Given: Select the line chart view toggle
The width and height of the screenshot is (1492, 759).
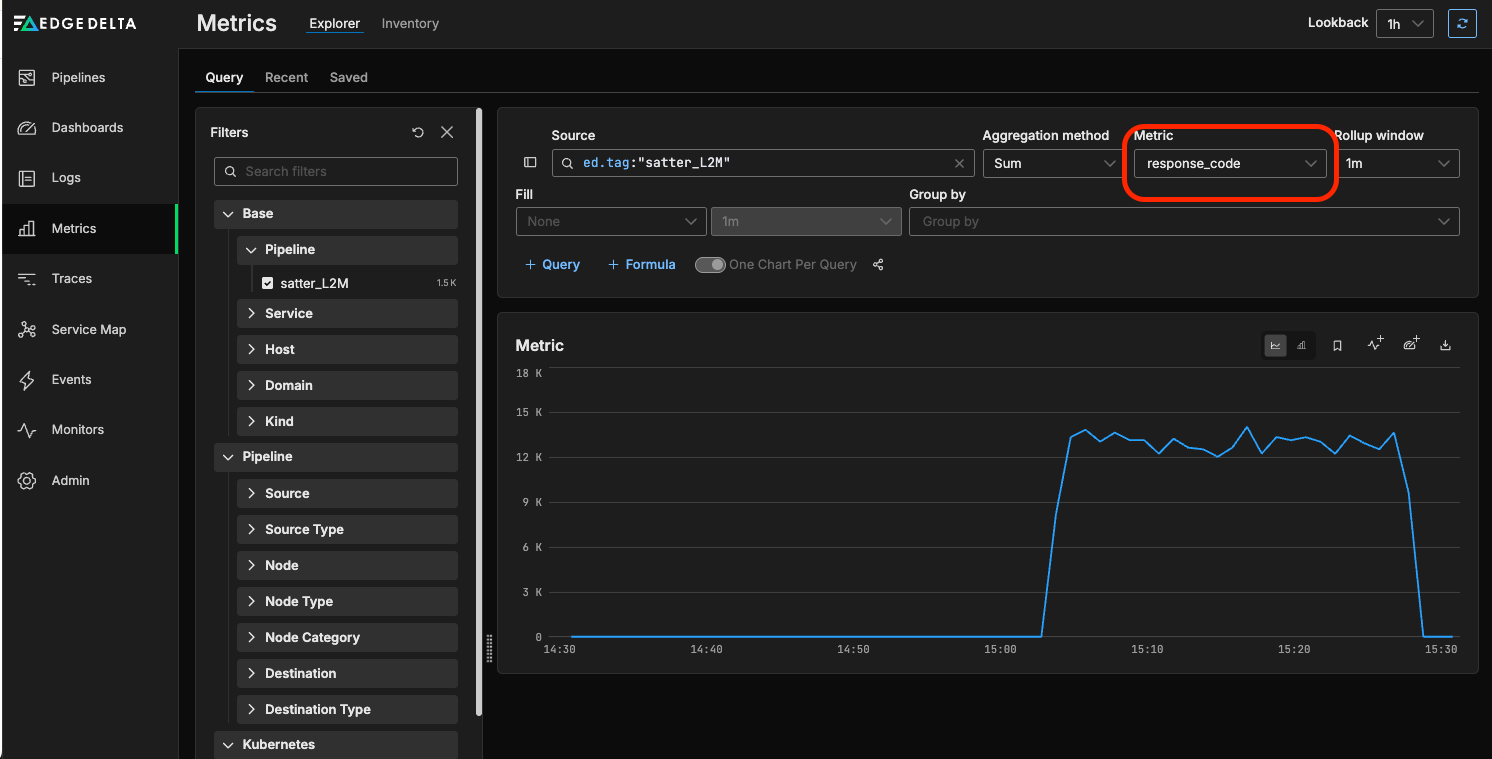Looking at the screenshot, I should (x=1275, y=345).
